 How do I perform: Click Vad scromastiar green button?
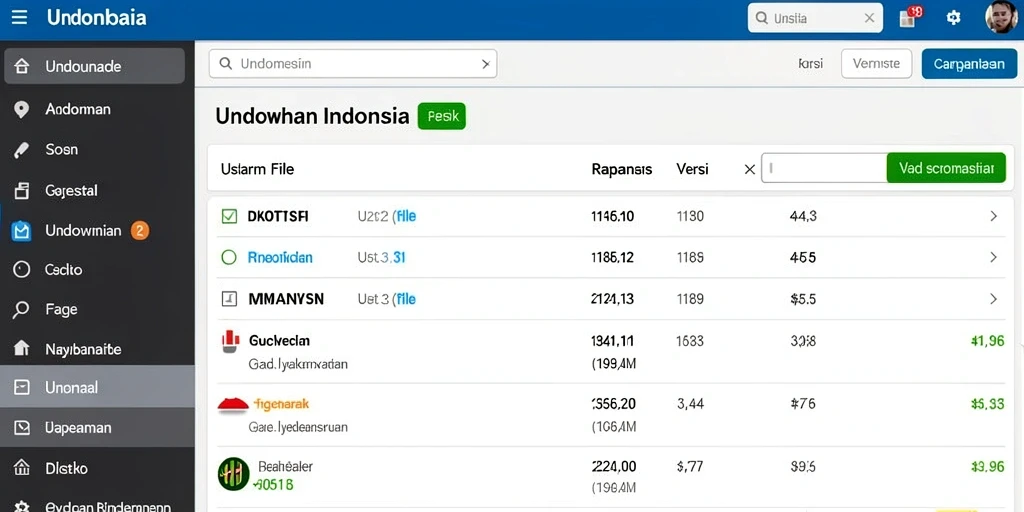click(946, 168)
